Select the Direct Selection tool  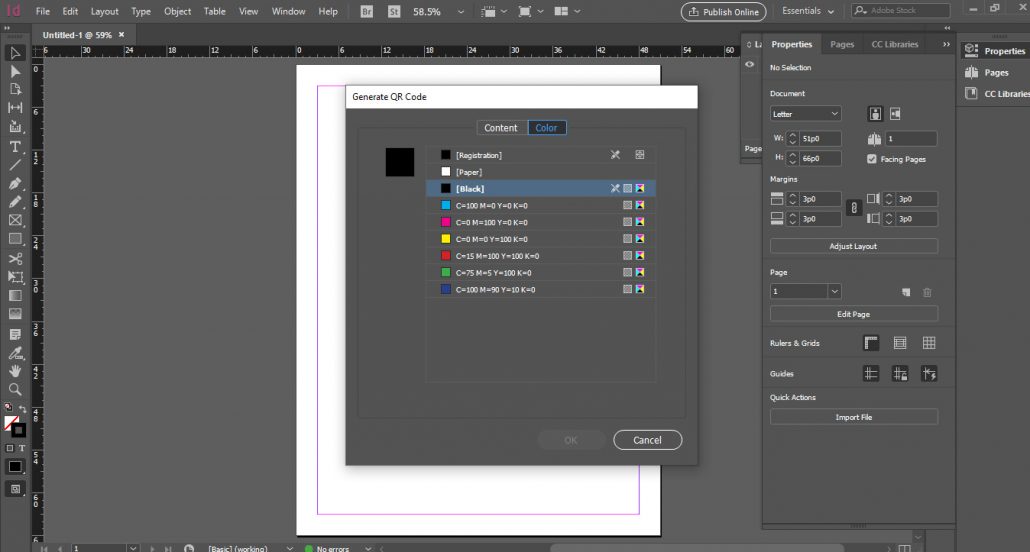point(15,71)
